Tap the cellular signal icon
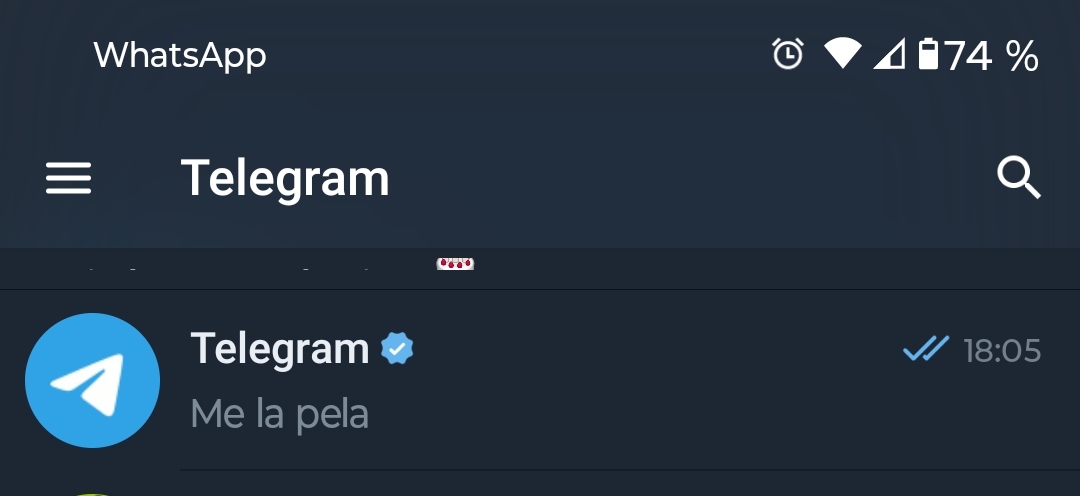1080x496 pixels. tap(888, 54)
